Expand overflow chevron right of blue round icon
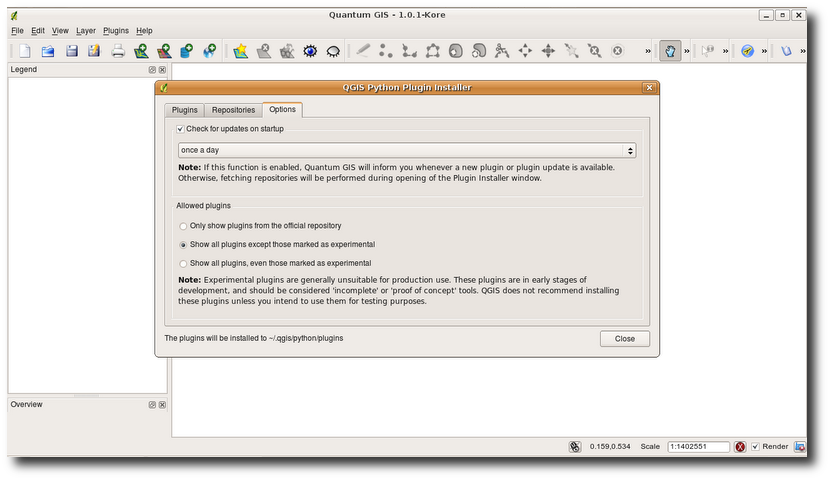 (x=764, y=51)
